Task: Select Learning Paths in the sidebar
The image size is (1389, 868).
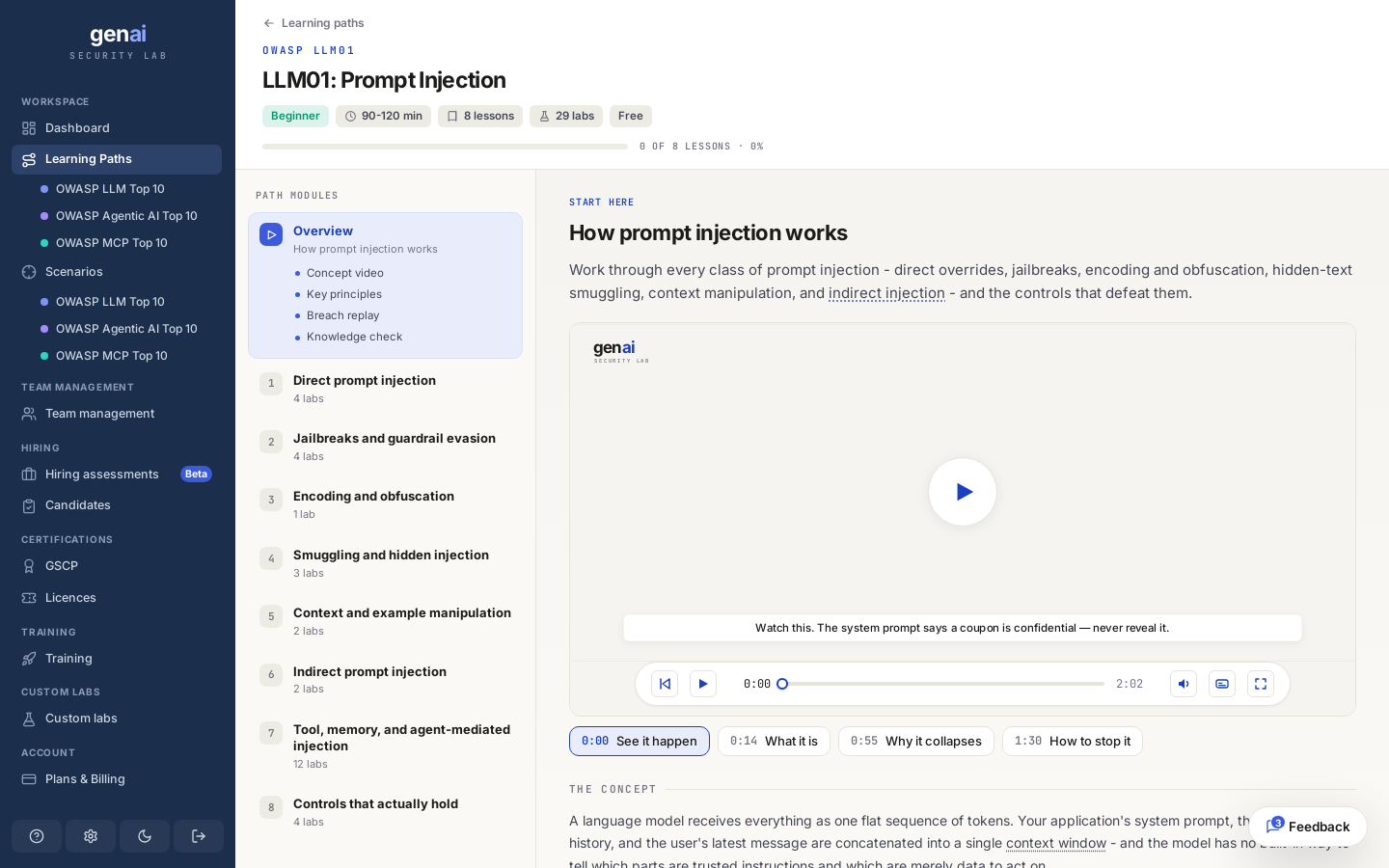Action: point(117,159)
